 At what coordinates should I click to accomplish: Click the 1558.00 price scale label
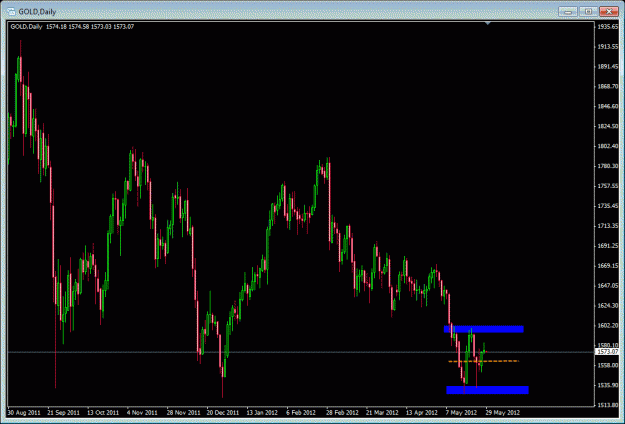pyautogui.click(x=608, y=365)
